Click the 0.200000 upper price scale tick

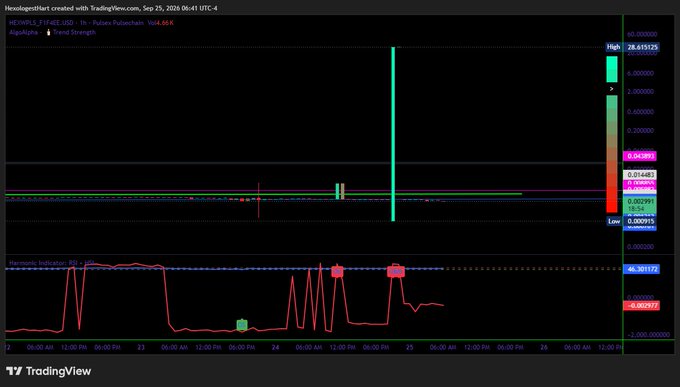(640, 130)
